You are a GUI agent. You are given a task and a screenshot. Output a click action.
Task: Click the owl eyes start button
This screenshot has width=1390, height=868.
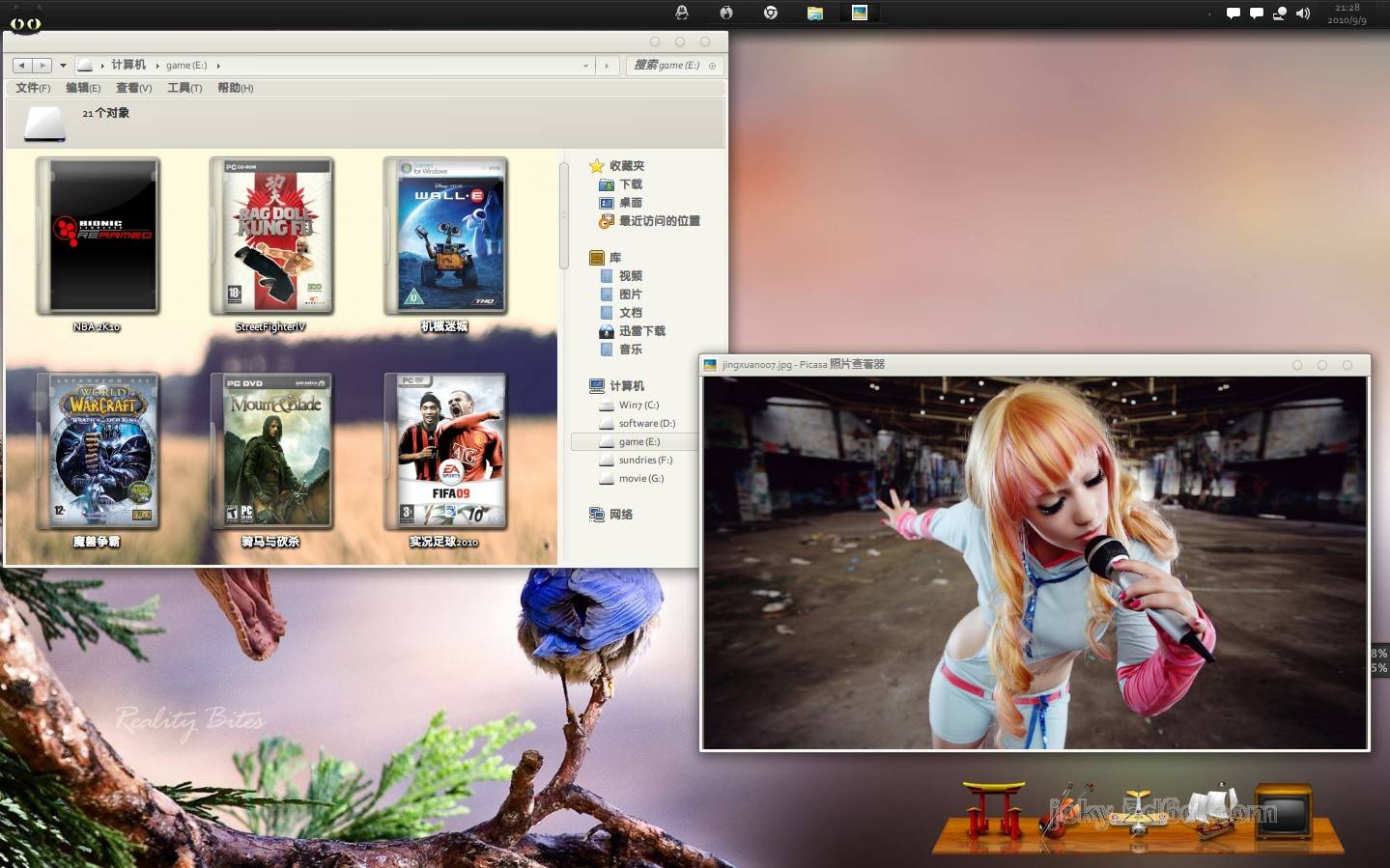25,23
